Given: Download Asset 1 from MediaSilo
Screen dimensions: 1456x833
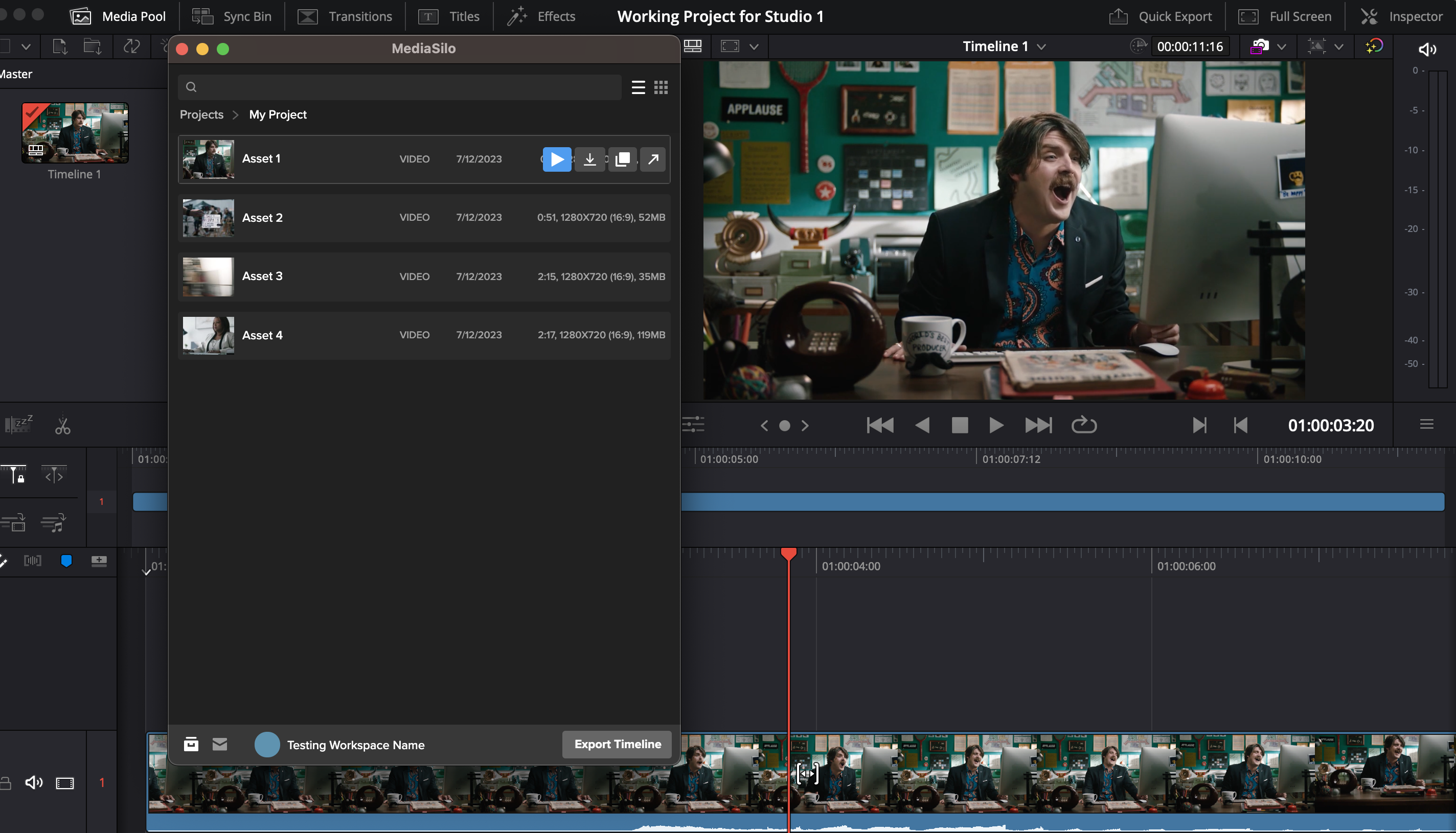Looking at the screenshot, I should pos(589,159).
